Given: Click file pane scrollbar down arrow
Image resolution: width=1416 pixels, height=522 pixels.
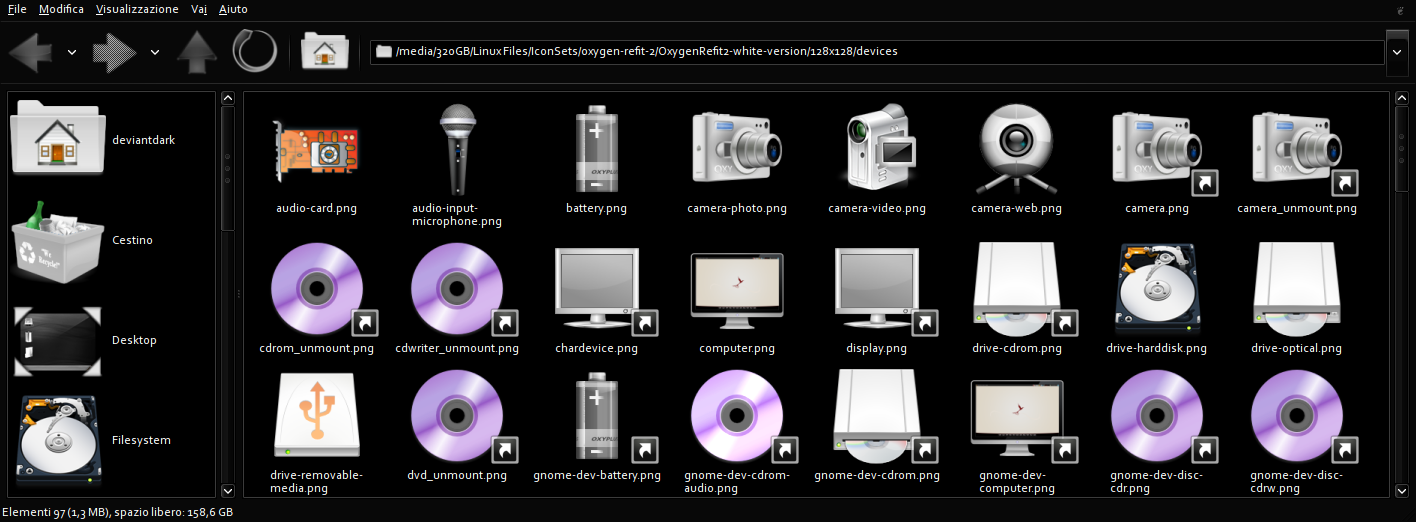Looking at the screenshot, I should pos(1402,490).
